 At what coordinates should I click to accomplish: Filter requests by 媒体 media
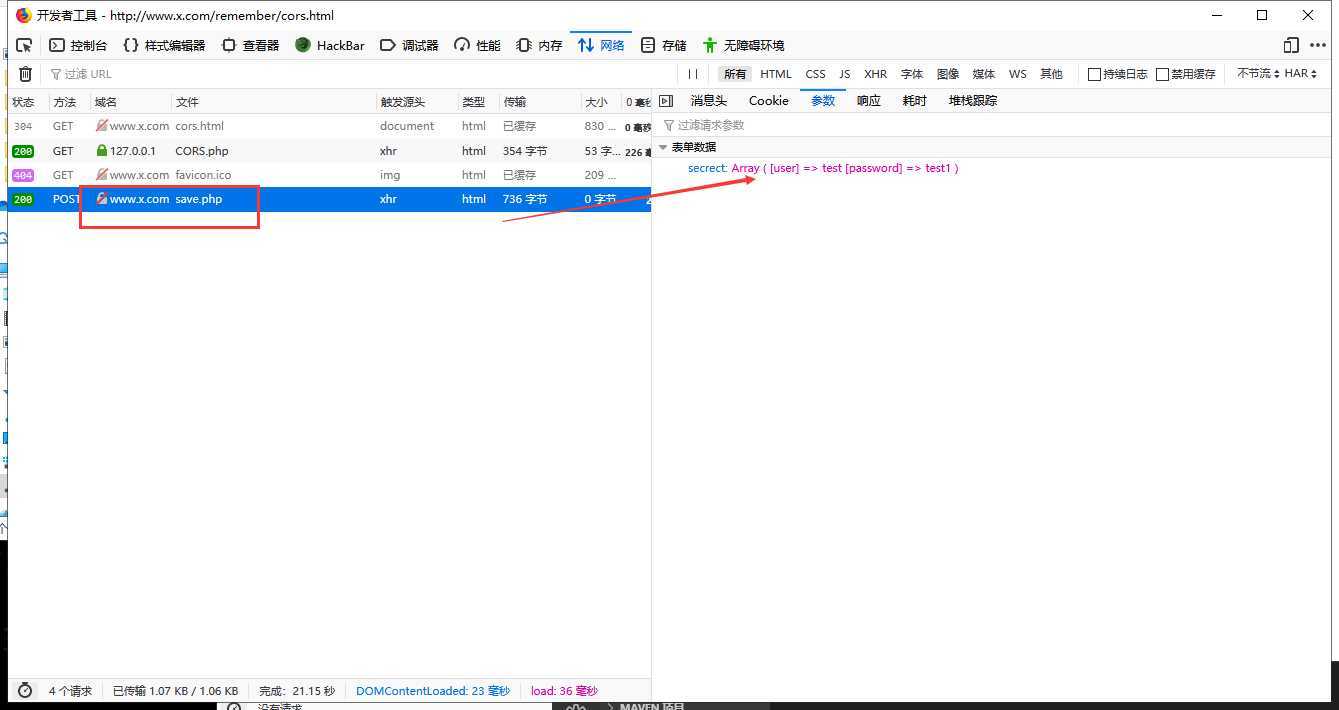coord(984,74)
